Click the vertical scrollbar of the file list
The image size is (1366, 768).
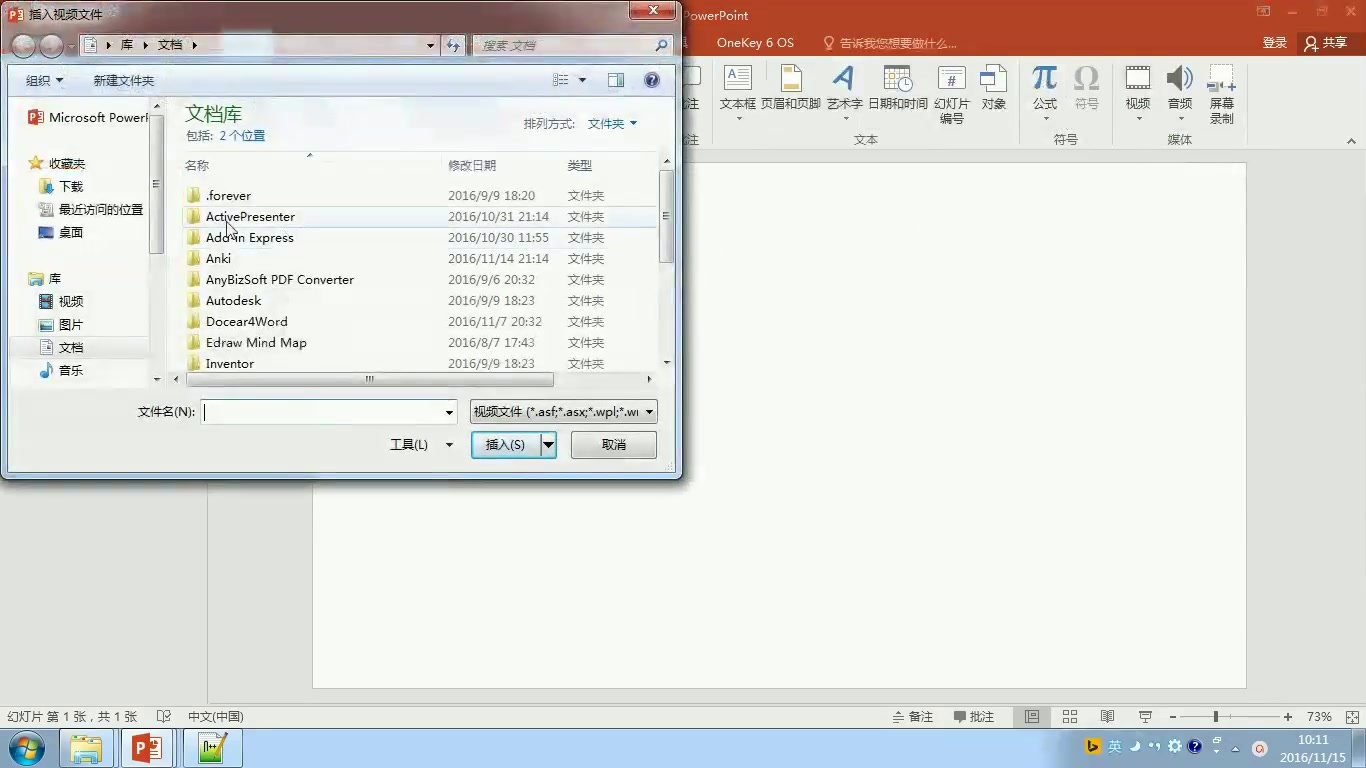[667, 216]
